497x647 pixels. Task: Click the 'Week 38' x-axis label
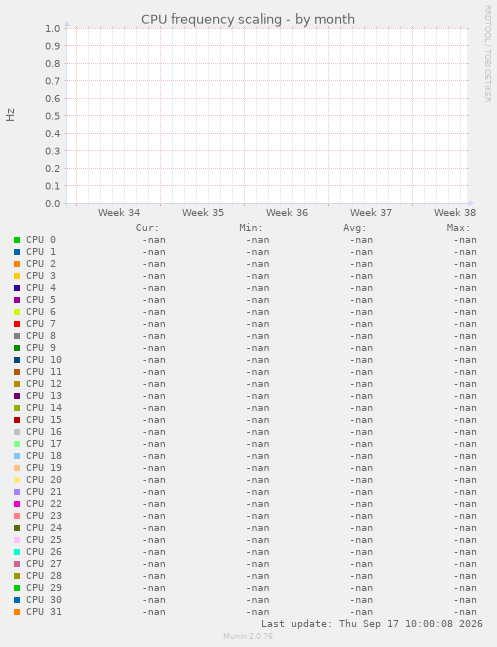pyautogui.click(x=455, y=213)
